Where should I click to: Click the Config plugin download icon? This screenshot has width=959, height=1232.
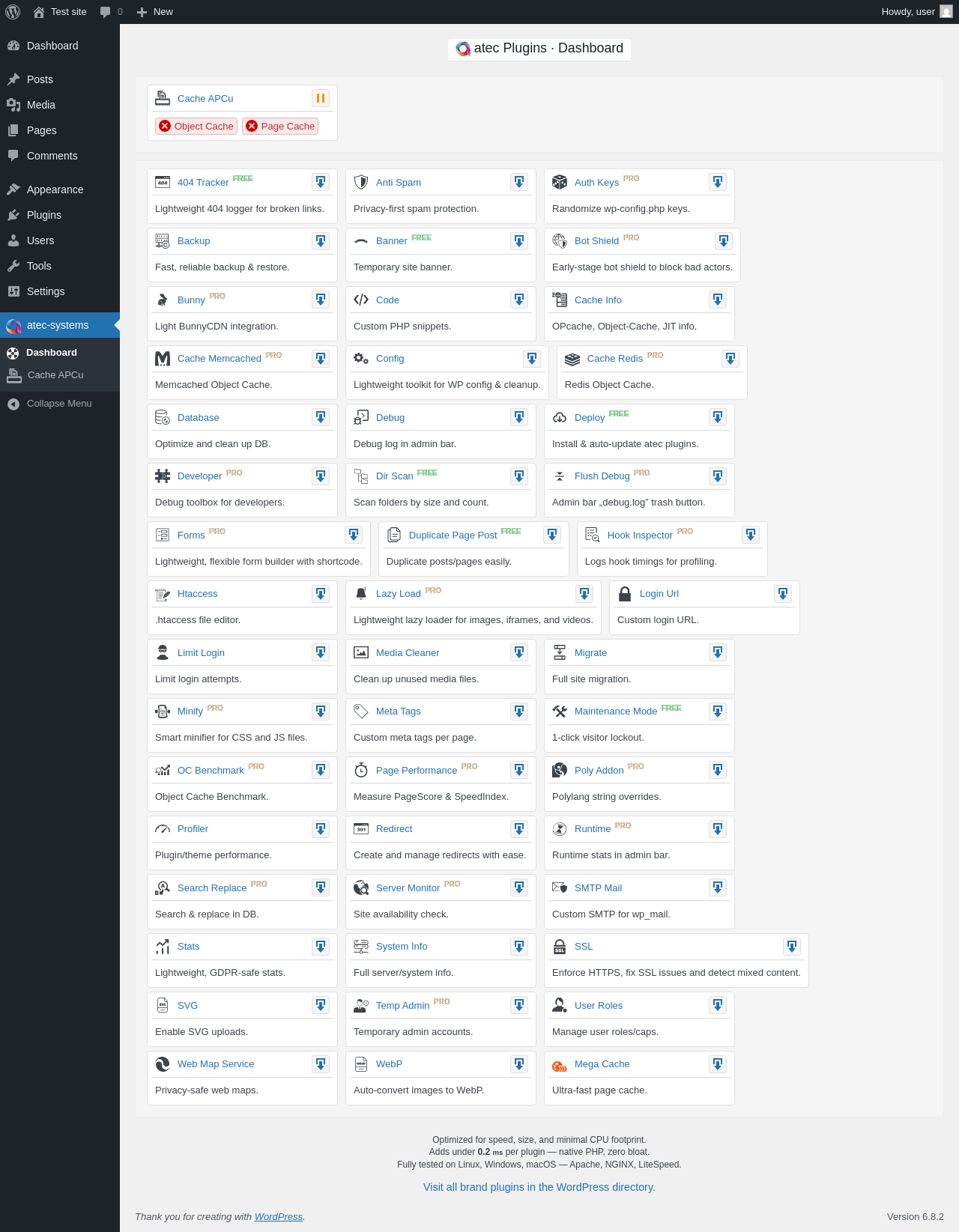tap(532, 359)
